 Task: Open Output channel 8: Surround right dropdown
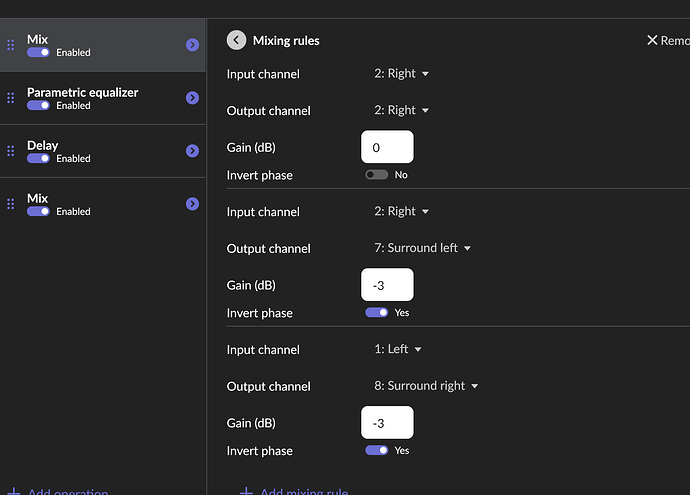pos(426,386)
